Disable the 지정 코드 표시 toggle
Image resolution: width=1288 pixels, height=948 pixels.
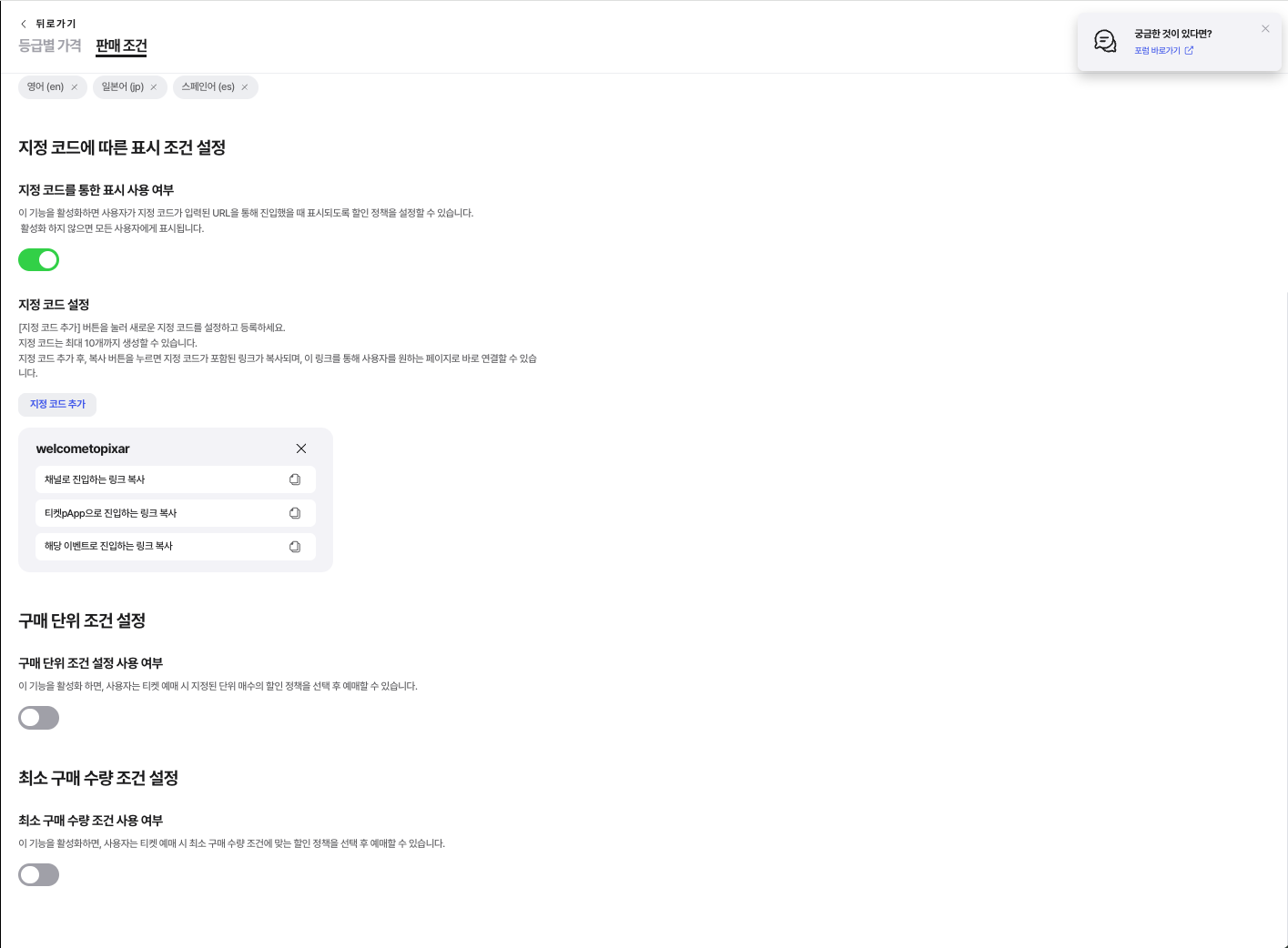tap(39, 260)
